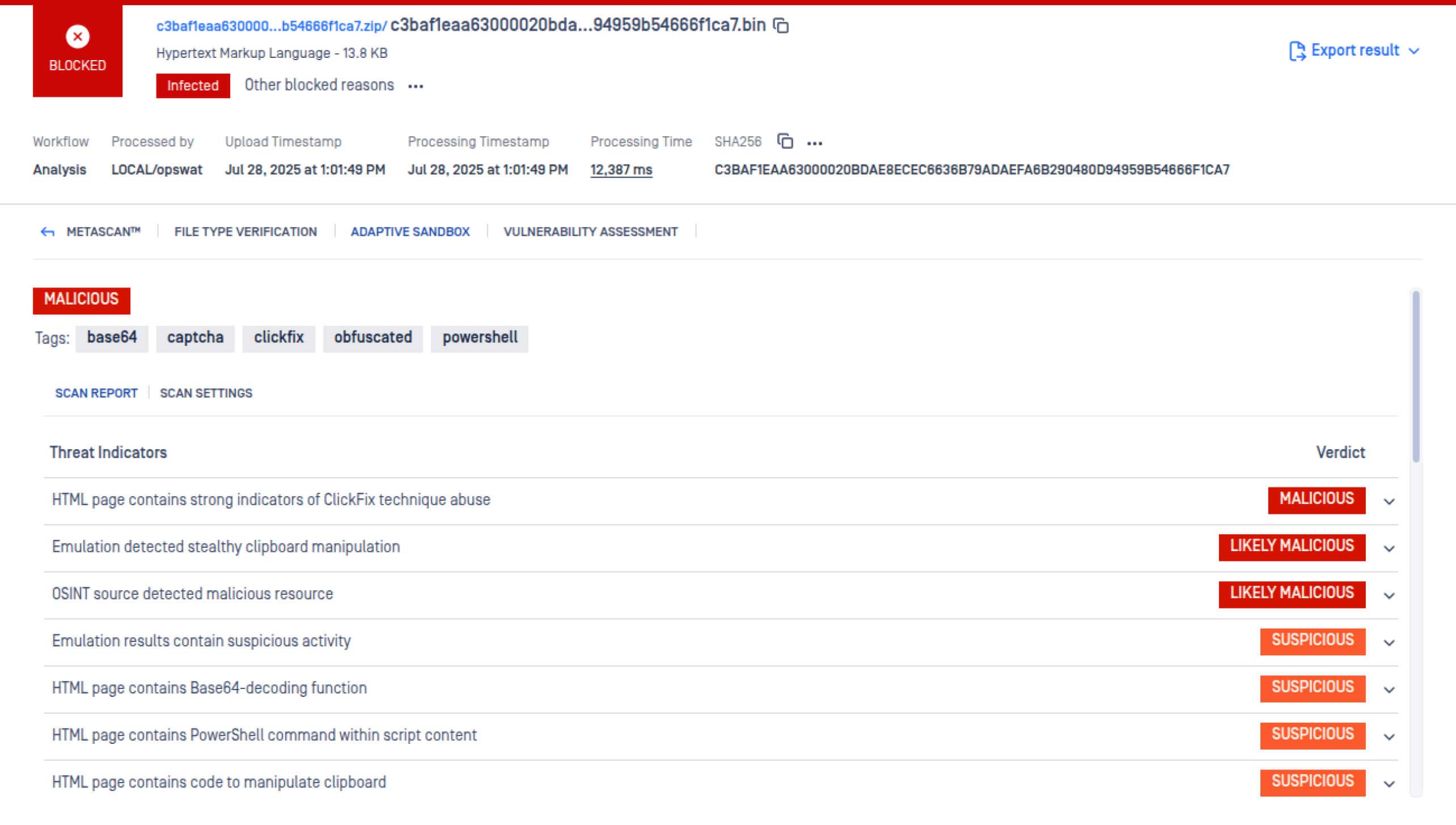
Task: Switch to the ADAPTIVE SANDBOX tab
Action: click(410, 231)
